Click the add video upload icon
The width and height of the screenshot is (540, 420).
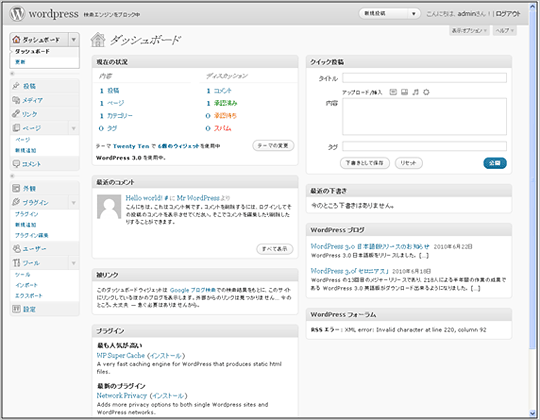[x=404, y=92]
